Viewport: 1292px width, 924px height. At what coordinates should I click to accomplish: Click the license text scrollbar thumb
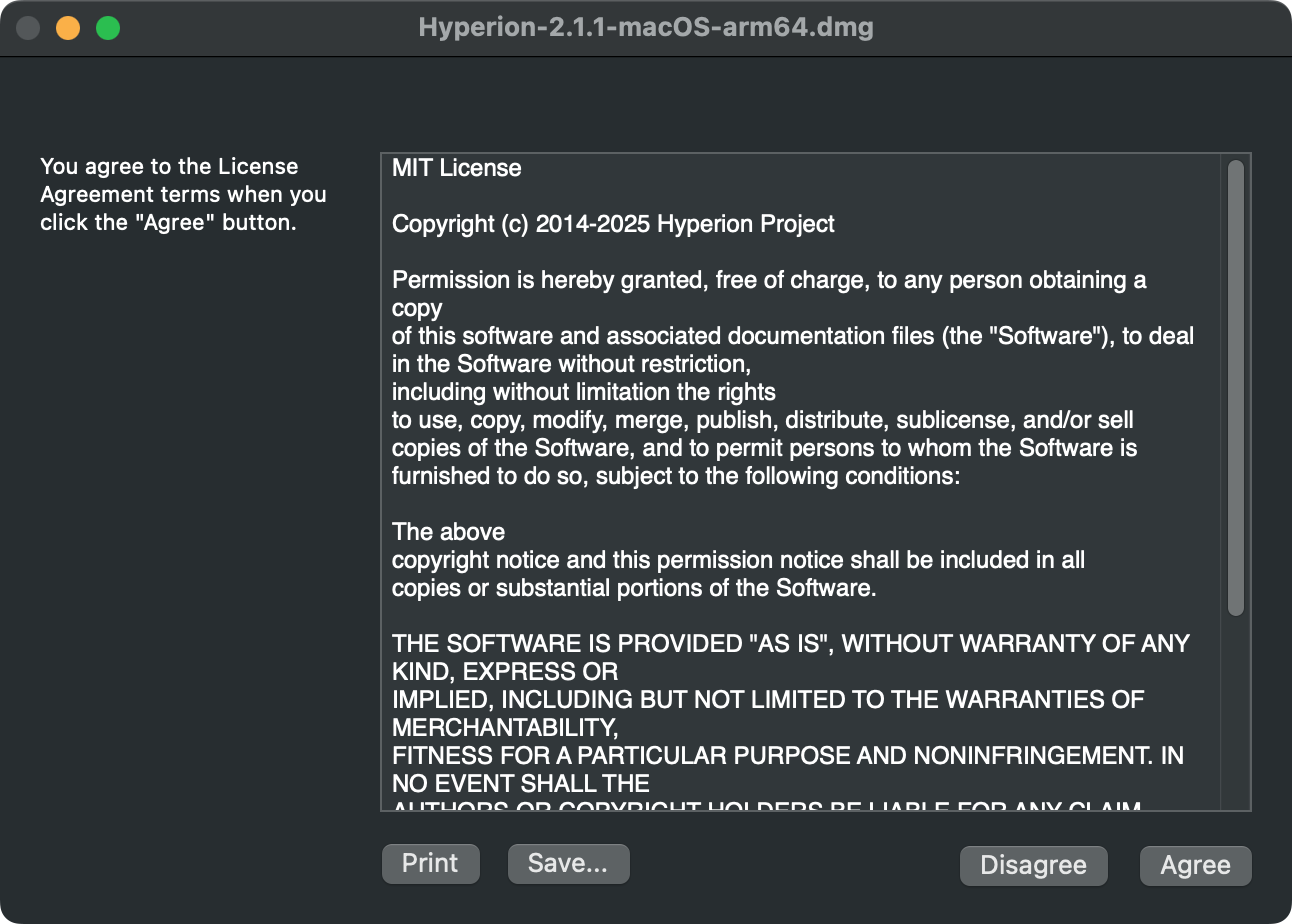tap(1236, 387)
